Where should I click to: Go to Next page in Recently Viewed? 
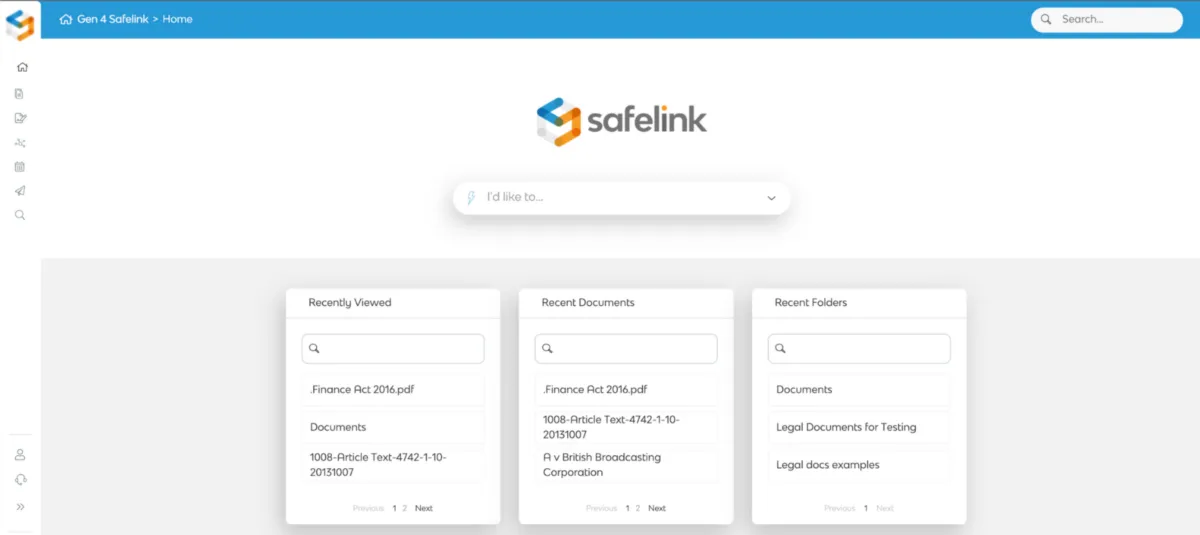click(424, 508)
